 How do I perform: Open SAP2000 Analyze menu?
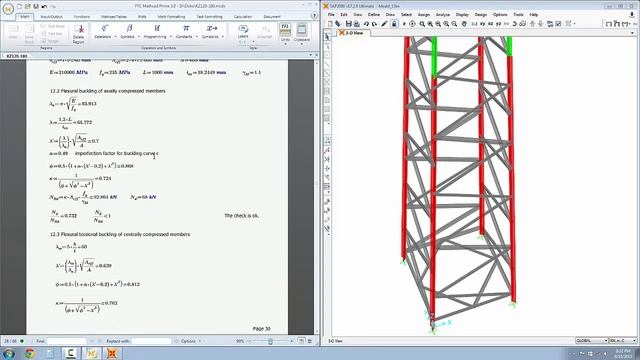tap(443, 15)
